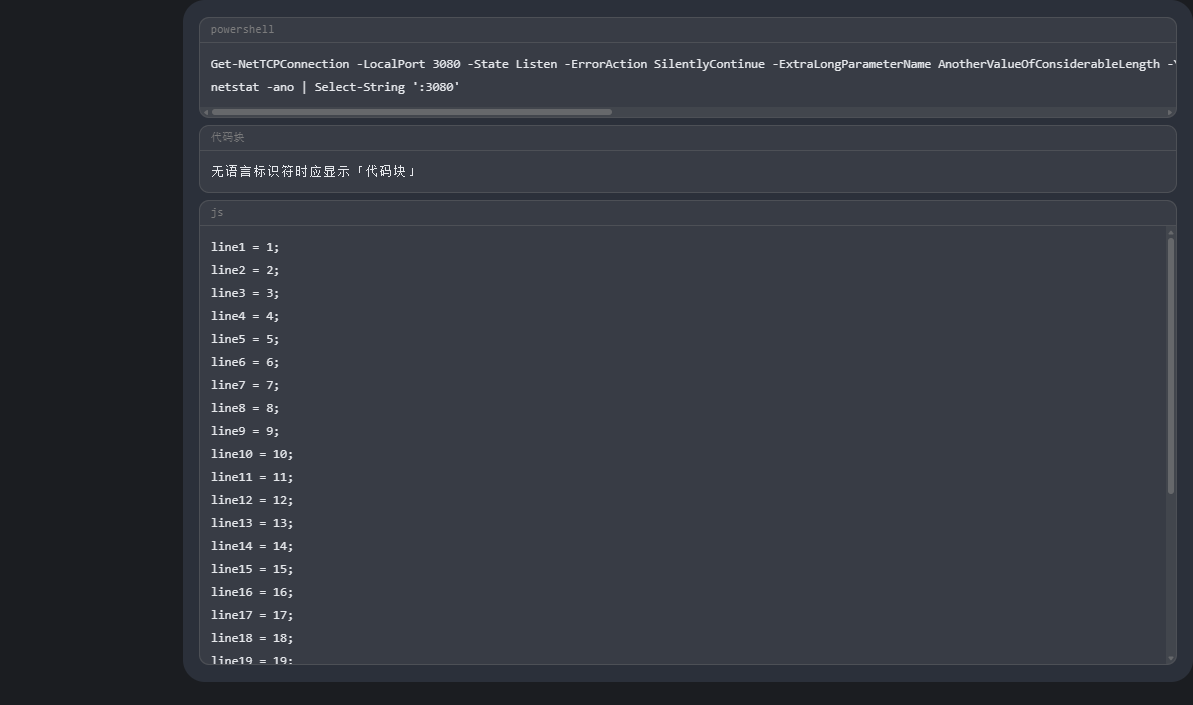Click the code line line4 = 4;

pyautogui.click(x=245, y=316)
